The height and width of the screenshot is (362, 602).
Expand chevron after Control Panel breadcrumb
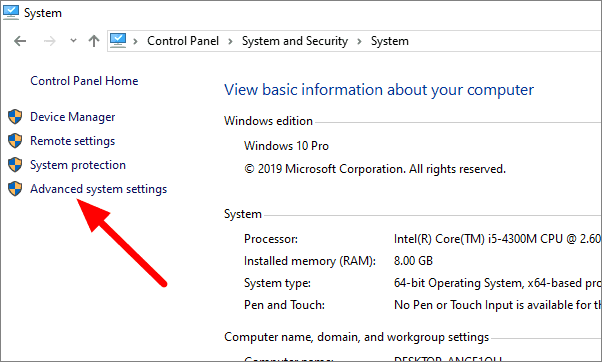(x=230, y=41)
